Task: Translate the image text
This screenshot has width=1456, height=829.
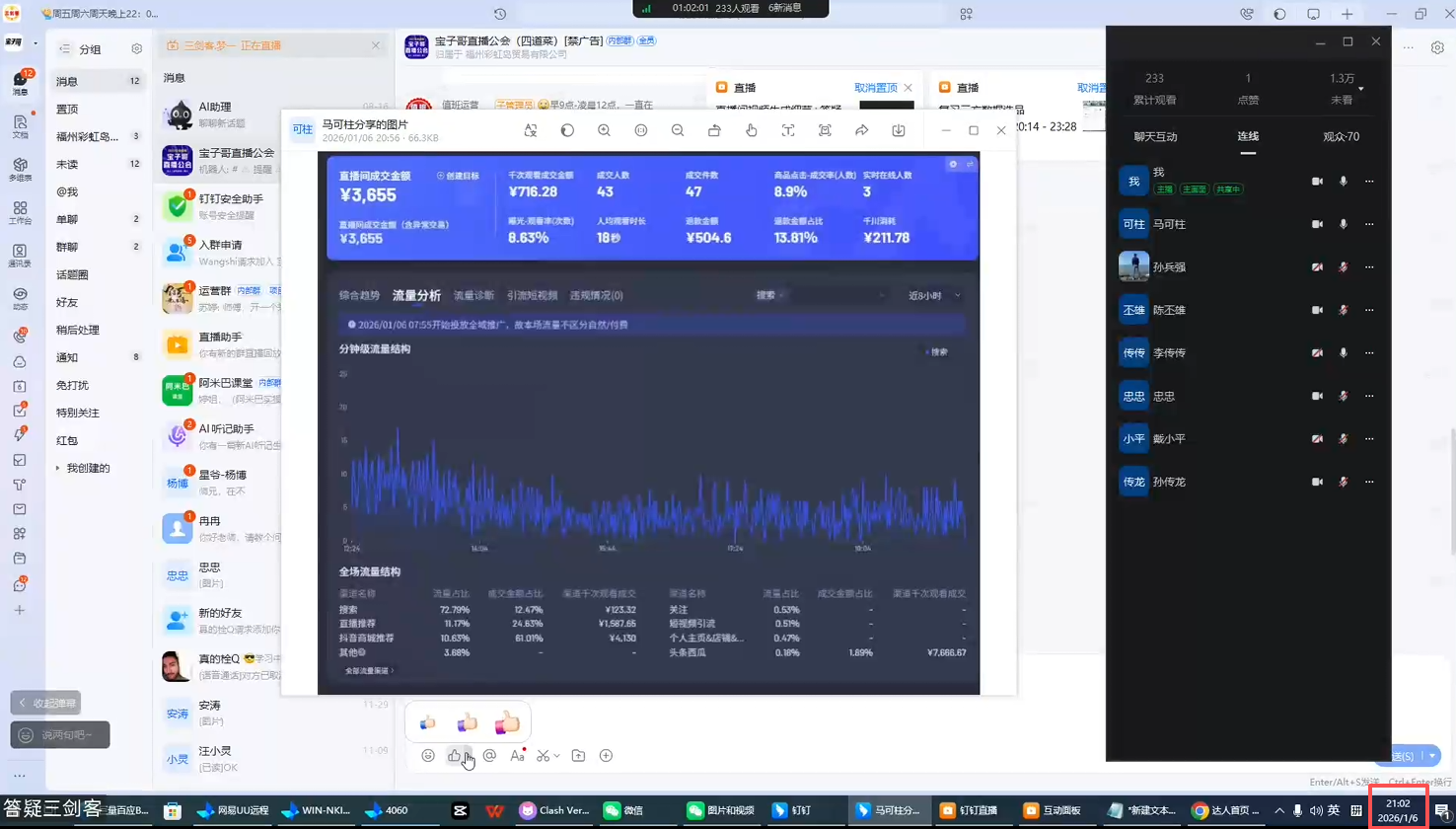Action: click(x=531, y=130)
